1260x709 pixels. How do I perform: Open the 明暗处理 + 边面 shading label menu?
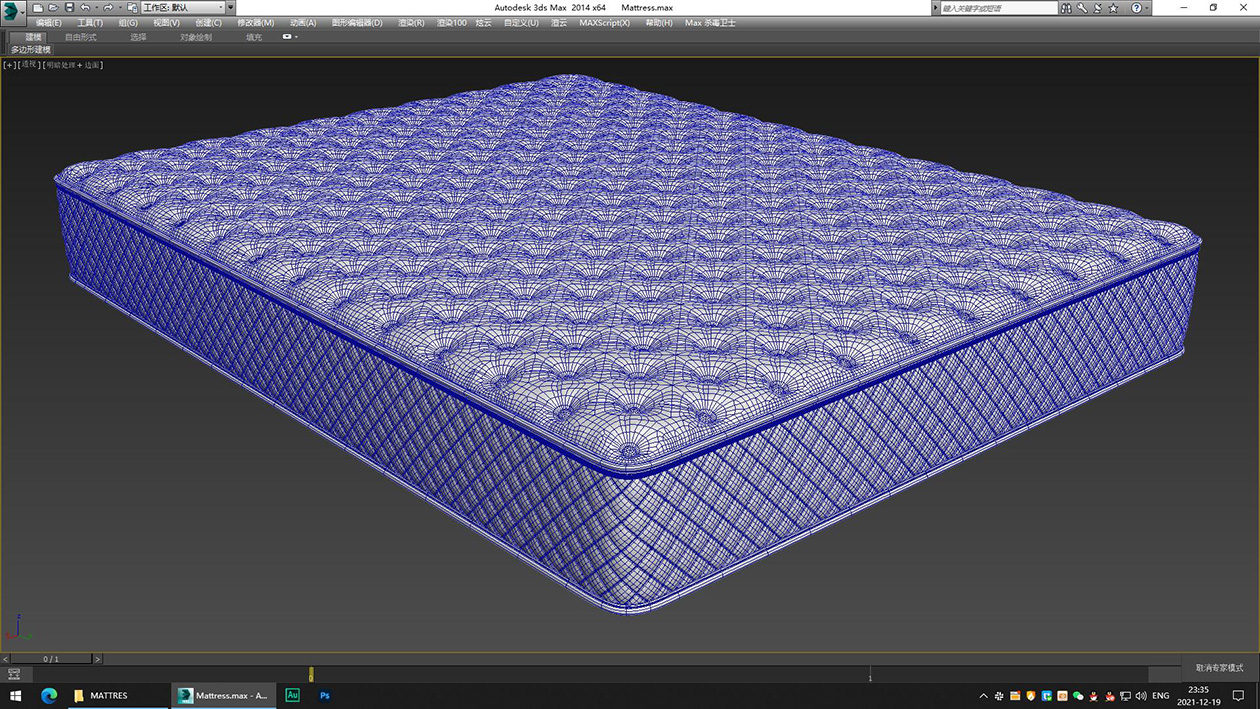pyautogui.click(x=73, y=65)
